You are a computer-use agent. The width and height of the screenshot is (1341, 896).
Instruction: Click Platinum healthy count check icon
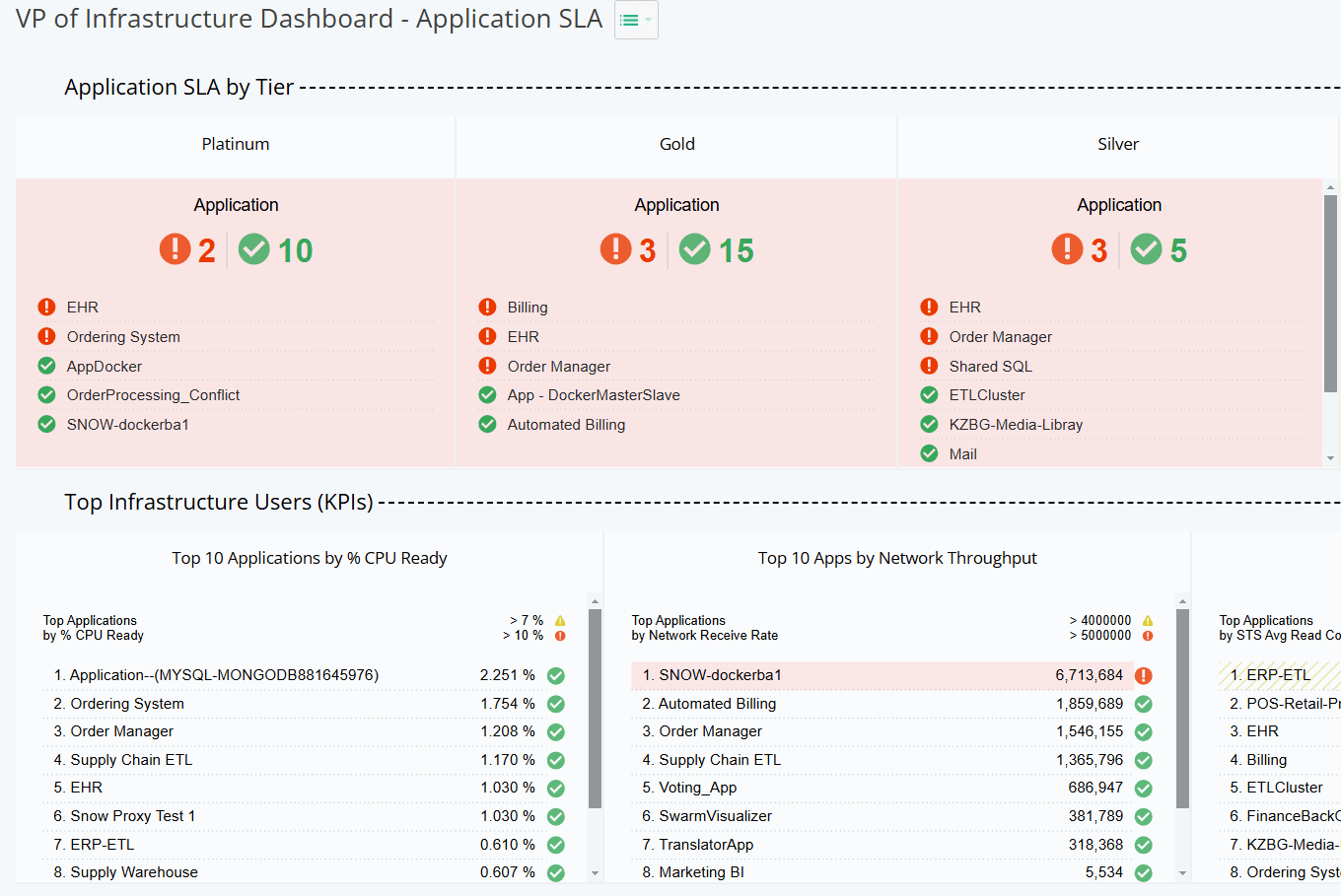[254, 249]
